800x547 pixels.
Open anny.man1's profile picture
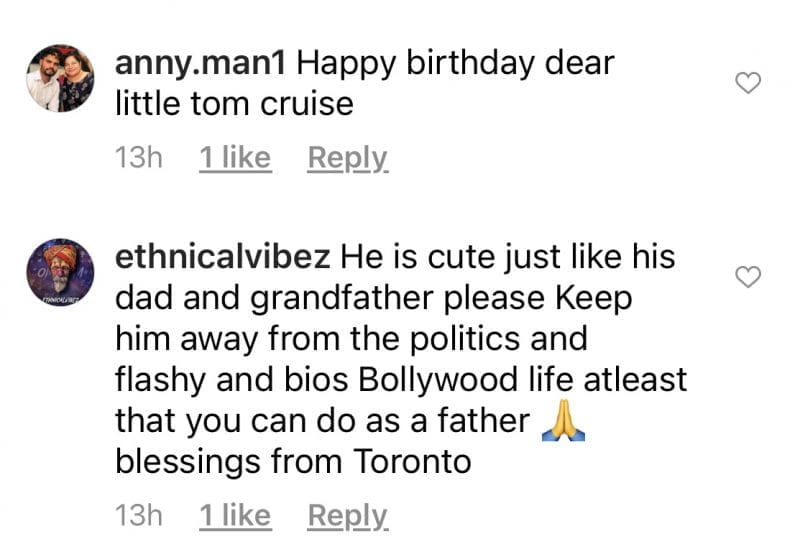60,78
